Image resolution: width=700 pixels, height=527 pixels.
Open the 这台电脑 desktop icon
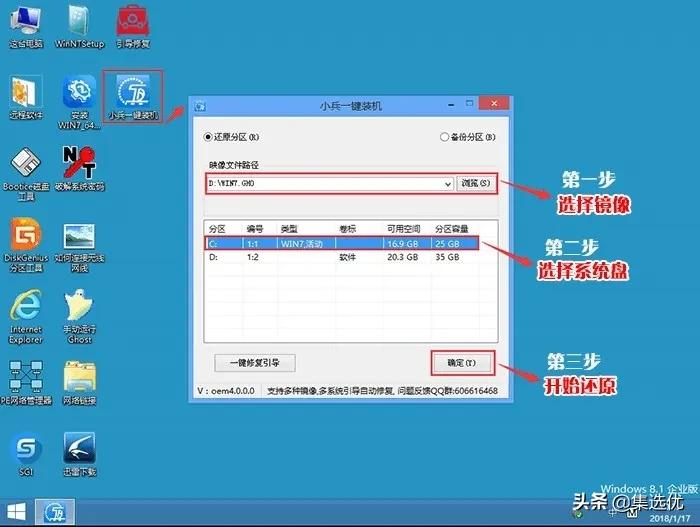[26, 26]
